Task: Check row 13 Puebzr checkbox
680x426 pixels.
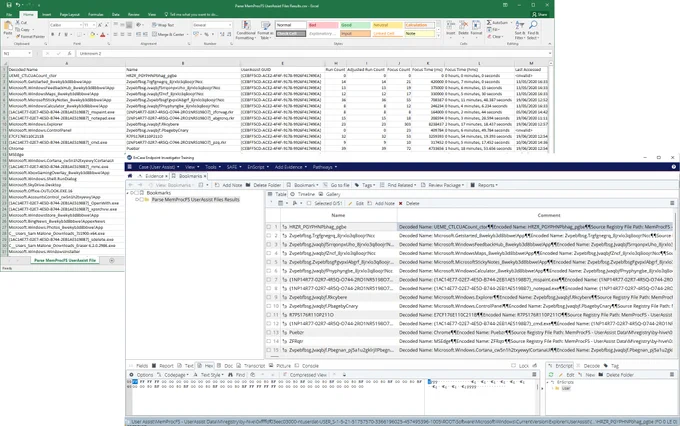Action: [x=269, y=332]
